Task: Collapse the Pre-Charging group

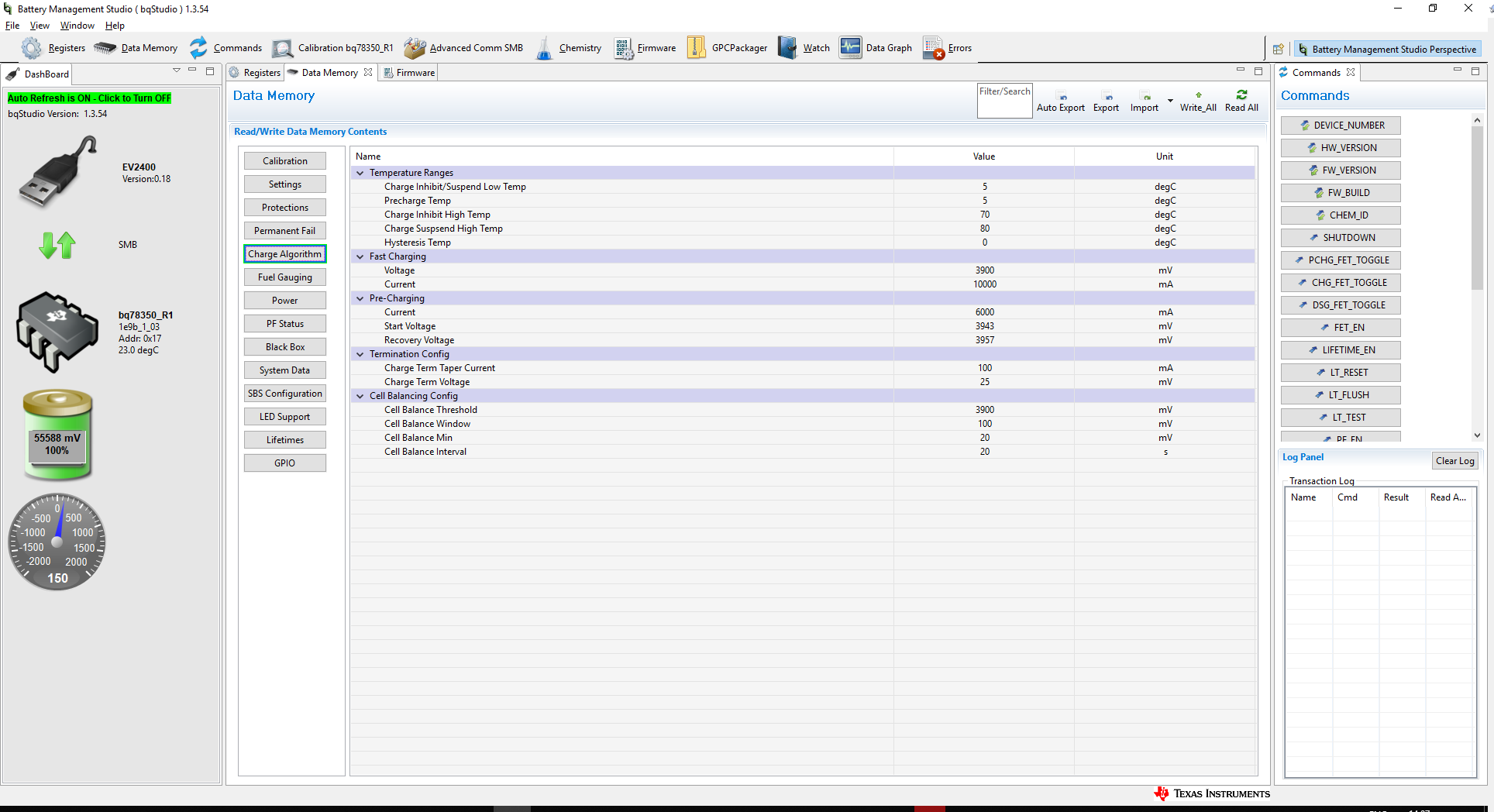Action: [360, 298]
